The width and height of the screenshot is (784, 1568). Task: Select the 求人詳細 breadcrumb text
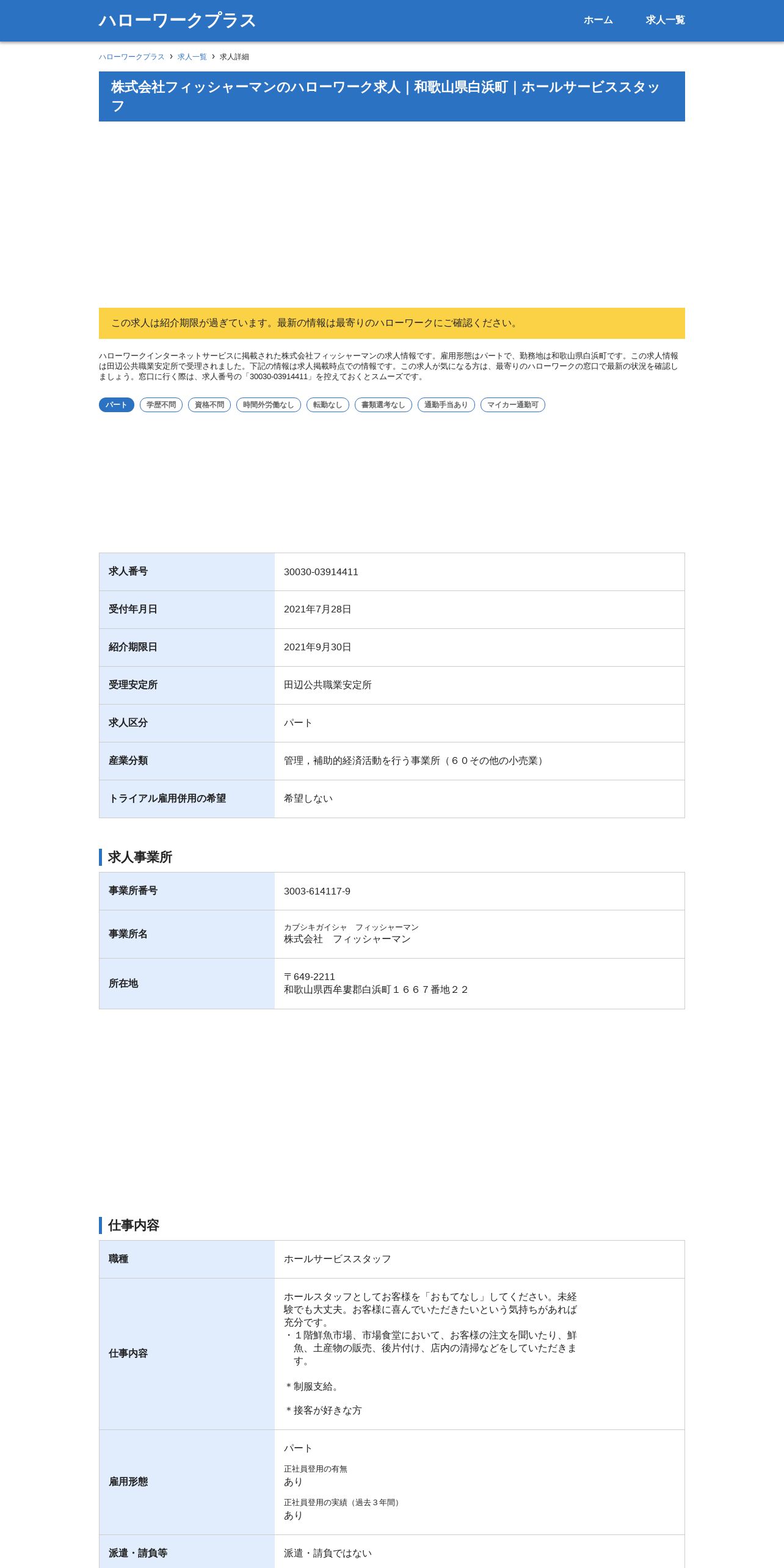[234, 57]
